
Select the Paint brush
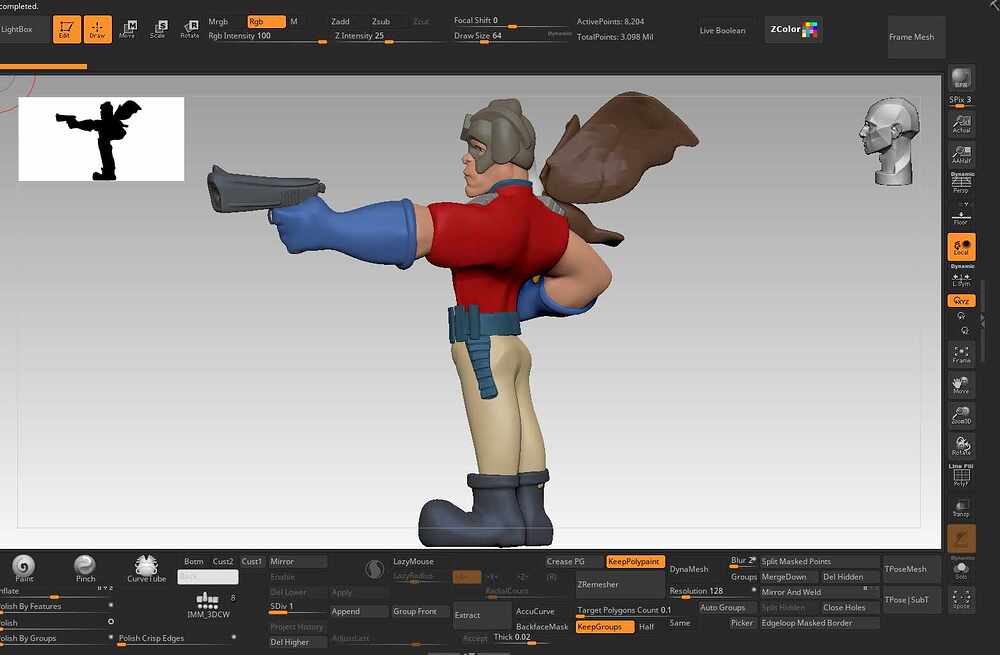tap(24, 568)
